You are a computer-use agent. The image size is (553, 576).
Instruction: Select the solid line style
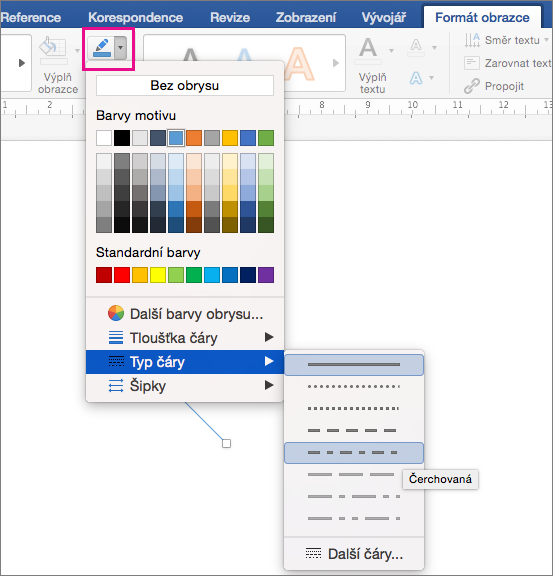(354, 364)
